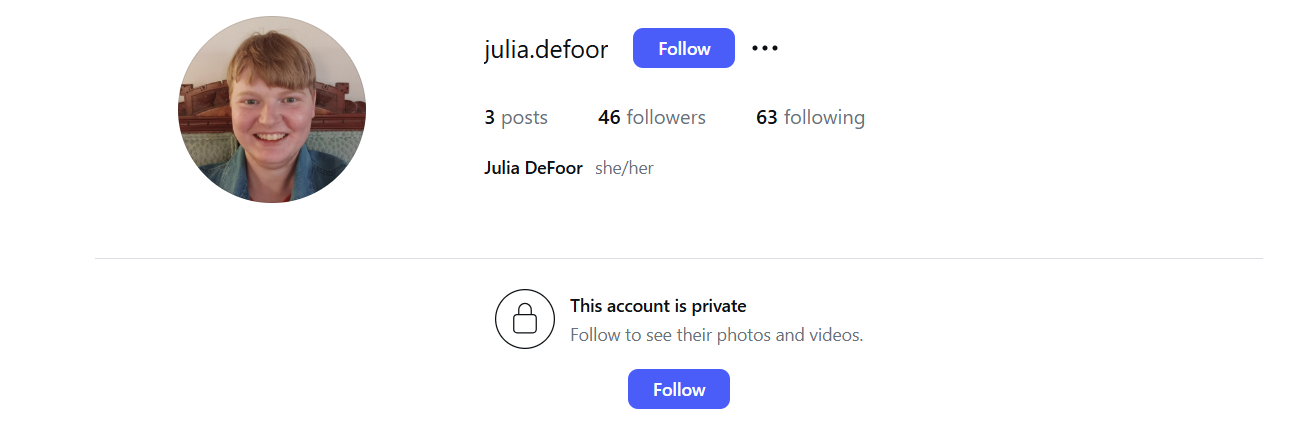Open the three-dot more options menu
Image resolution: width=1308 pixels, height=421 pixels.
coord(765,48)
